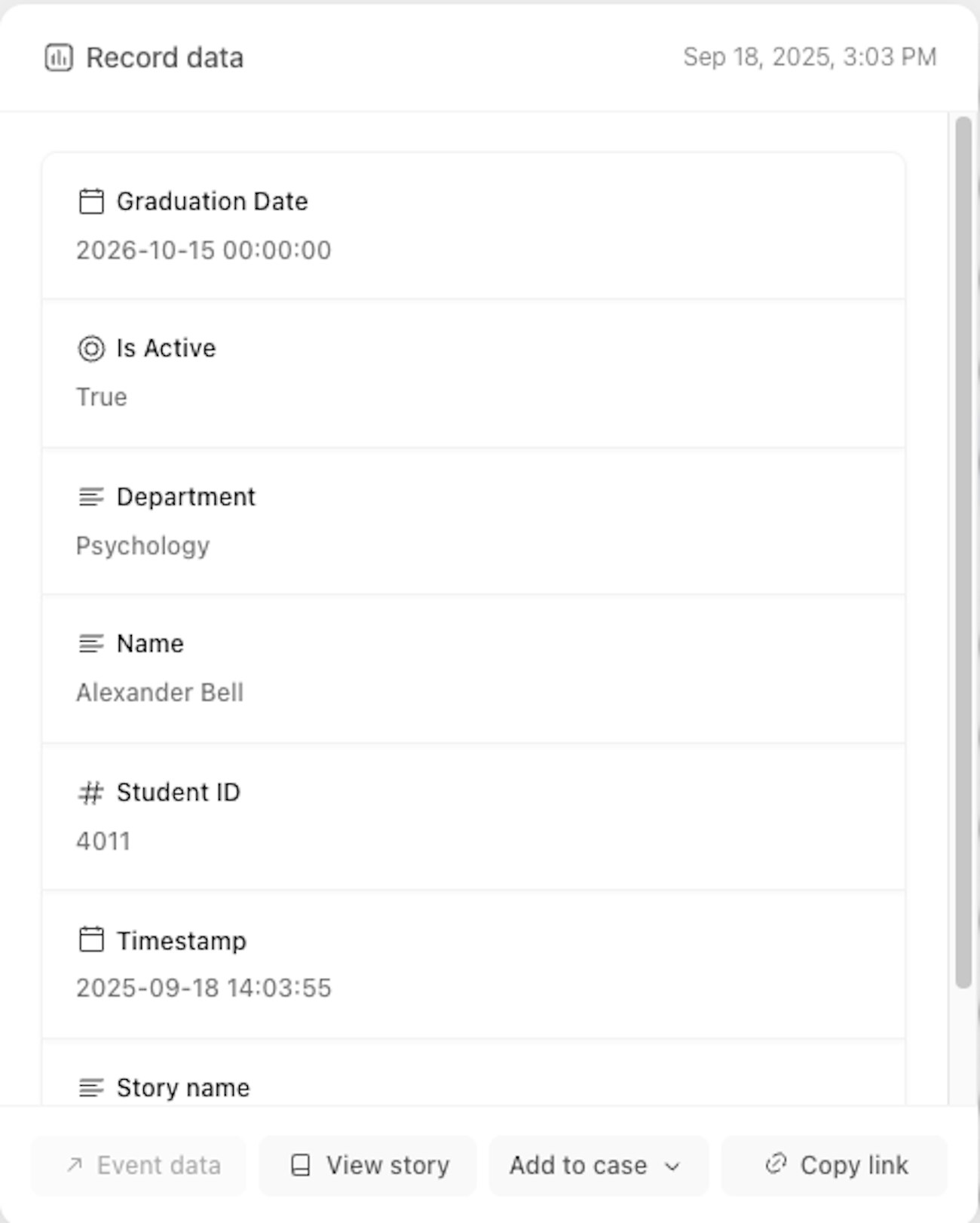980x1223 pixels.
Task: Click the name value Alexander Bell
Action: point(160,693)
